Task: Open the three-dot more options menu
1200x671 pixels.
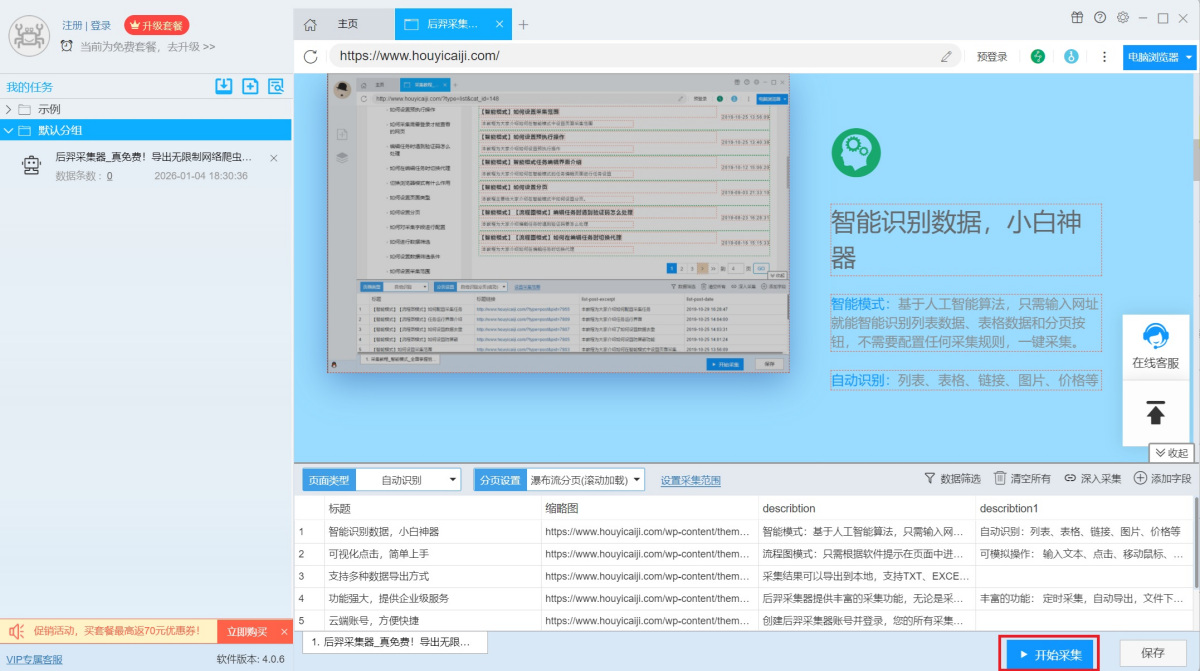Action: click(1104, 57)
